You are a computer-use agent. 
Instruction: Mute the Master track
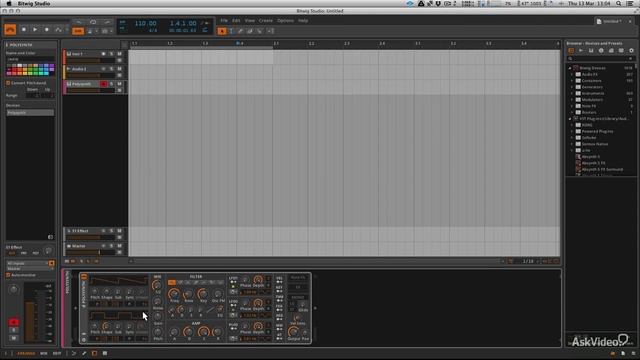click(x=120, y=246)
